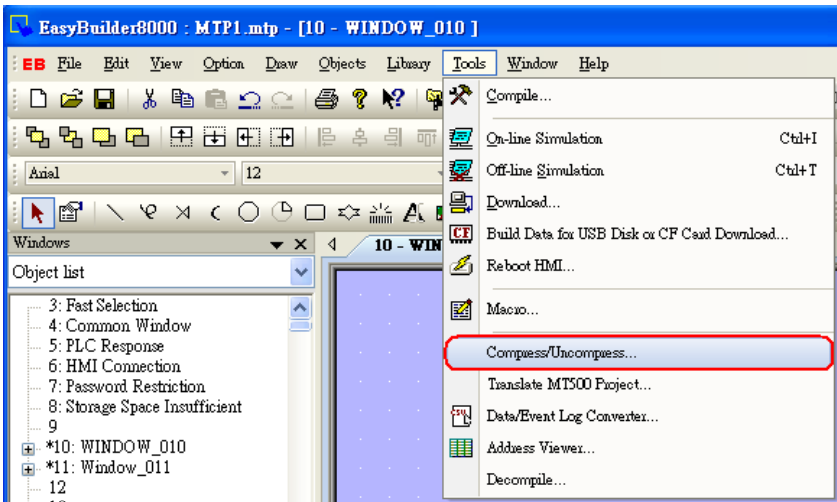Open the Help menu
Image resolution: width=837 pixels, height=502 pixels.
click(x=594, y=64)
